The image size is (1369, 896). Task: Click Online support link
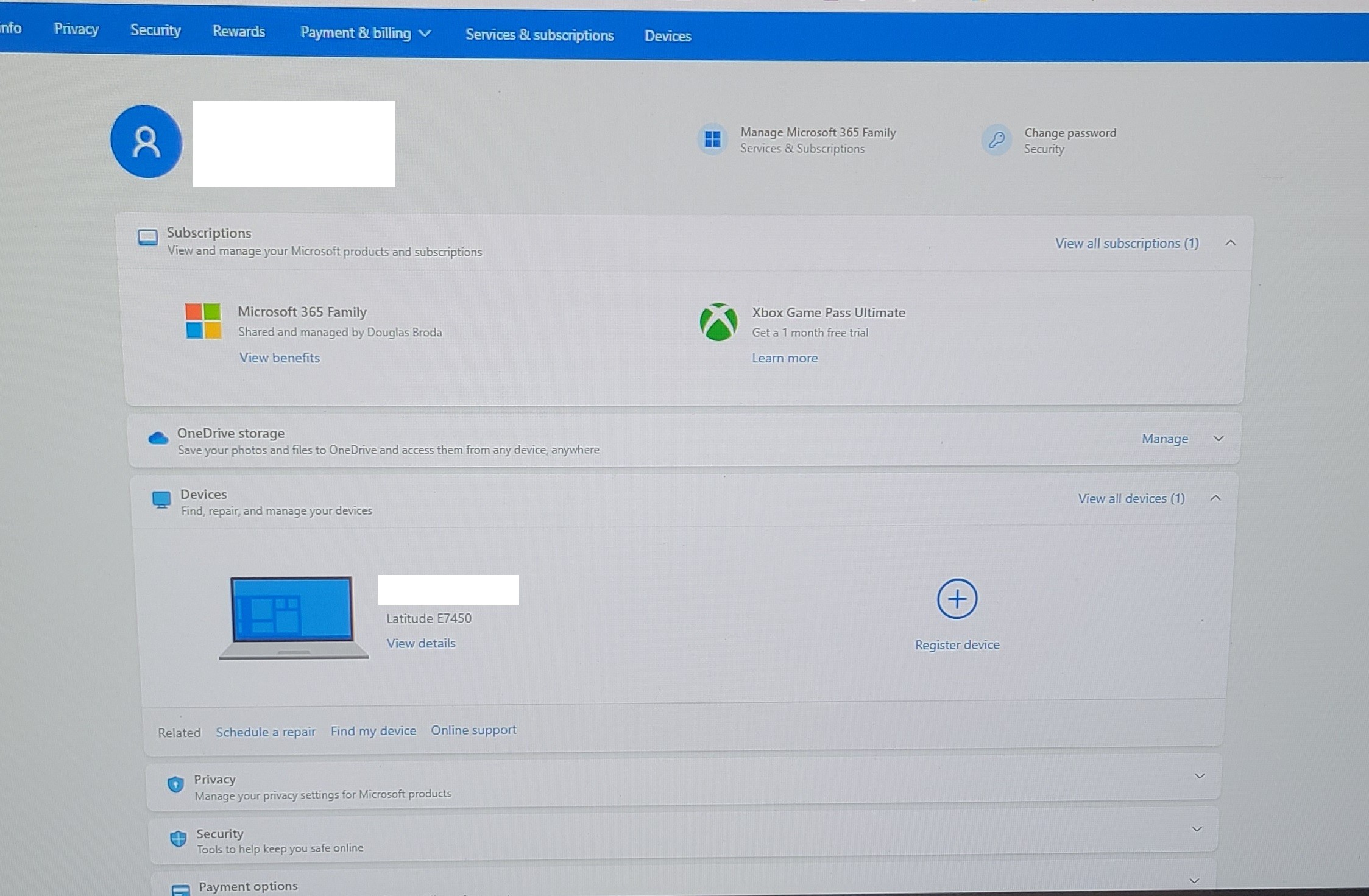(473, 730)
